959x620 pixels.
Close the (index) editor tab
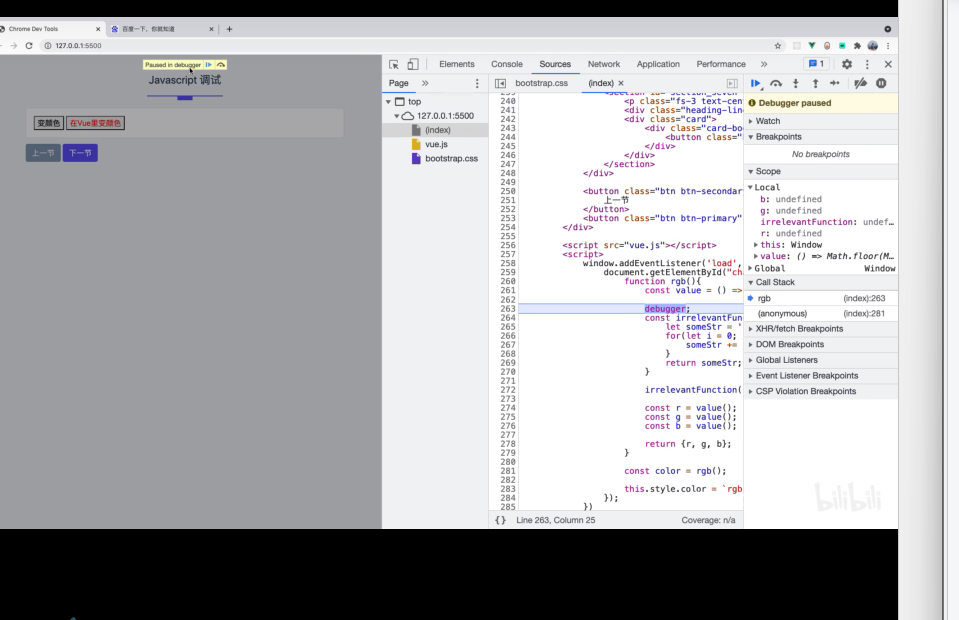pyautogui.click(x=621, y=83)
